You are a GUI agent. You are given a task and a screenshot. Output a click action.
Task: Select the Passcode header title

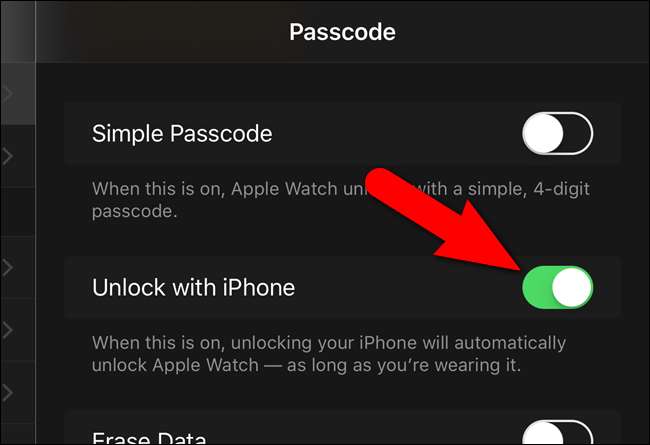click(x=342, y=32)
